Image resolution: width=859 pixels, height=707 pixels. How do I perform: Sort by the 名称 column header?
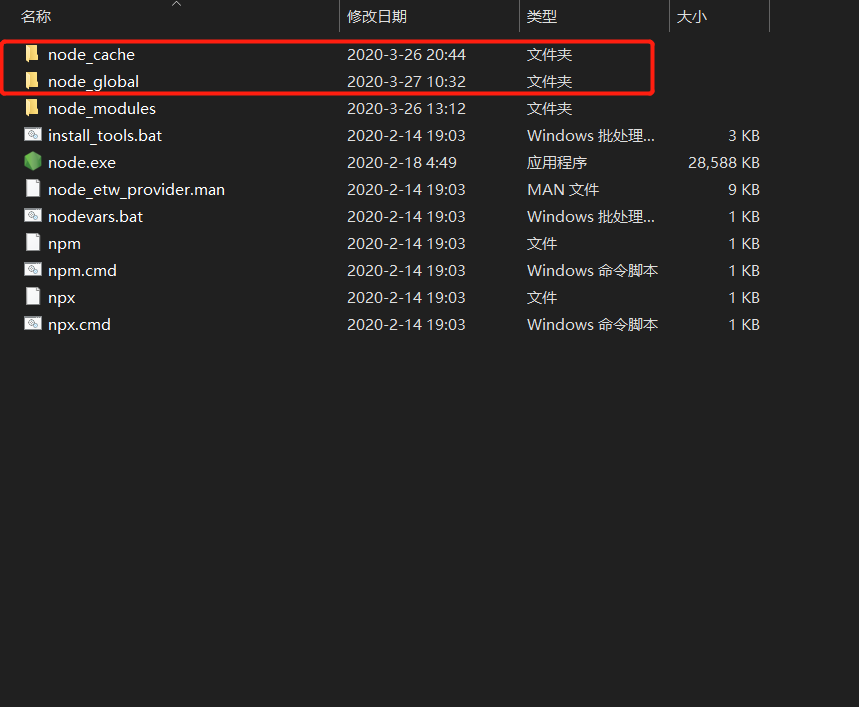coord(36,16)
